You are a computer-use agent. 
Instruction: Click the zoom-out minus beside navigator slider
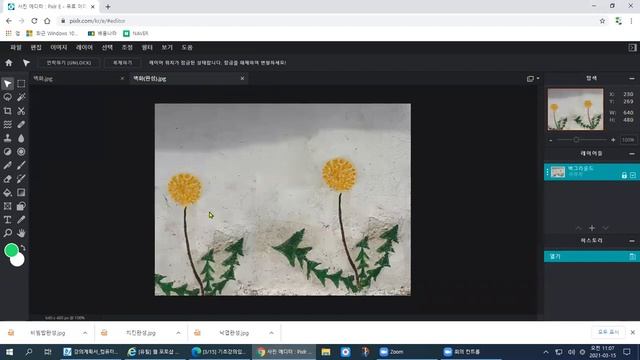551,140
